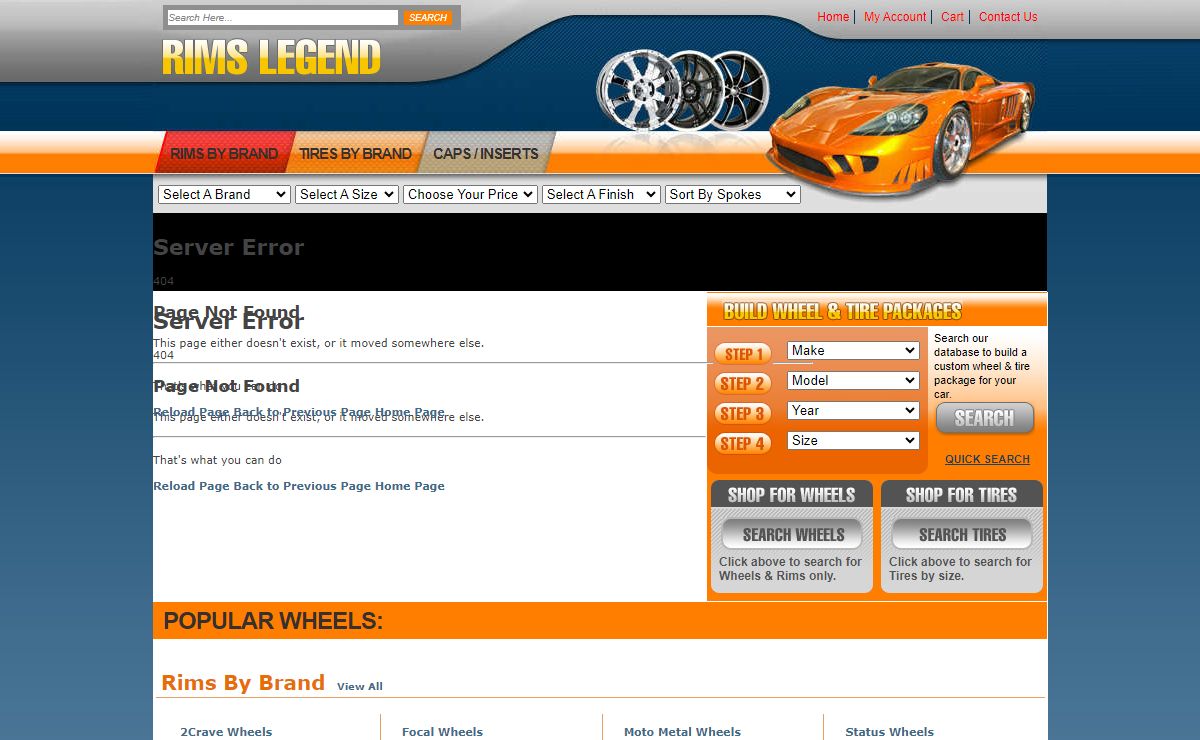The image size is (1200, 740).
Task: Click the Search Wheels button
Action: click(x=792, y=534)
